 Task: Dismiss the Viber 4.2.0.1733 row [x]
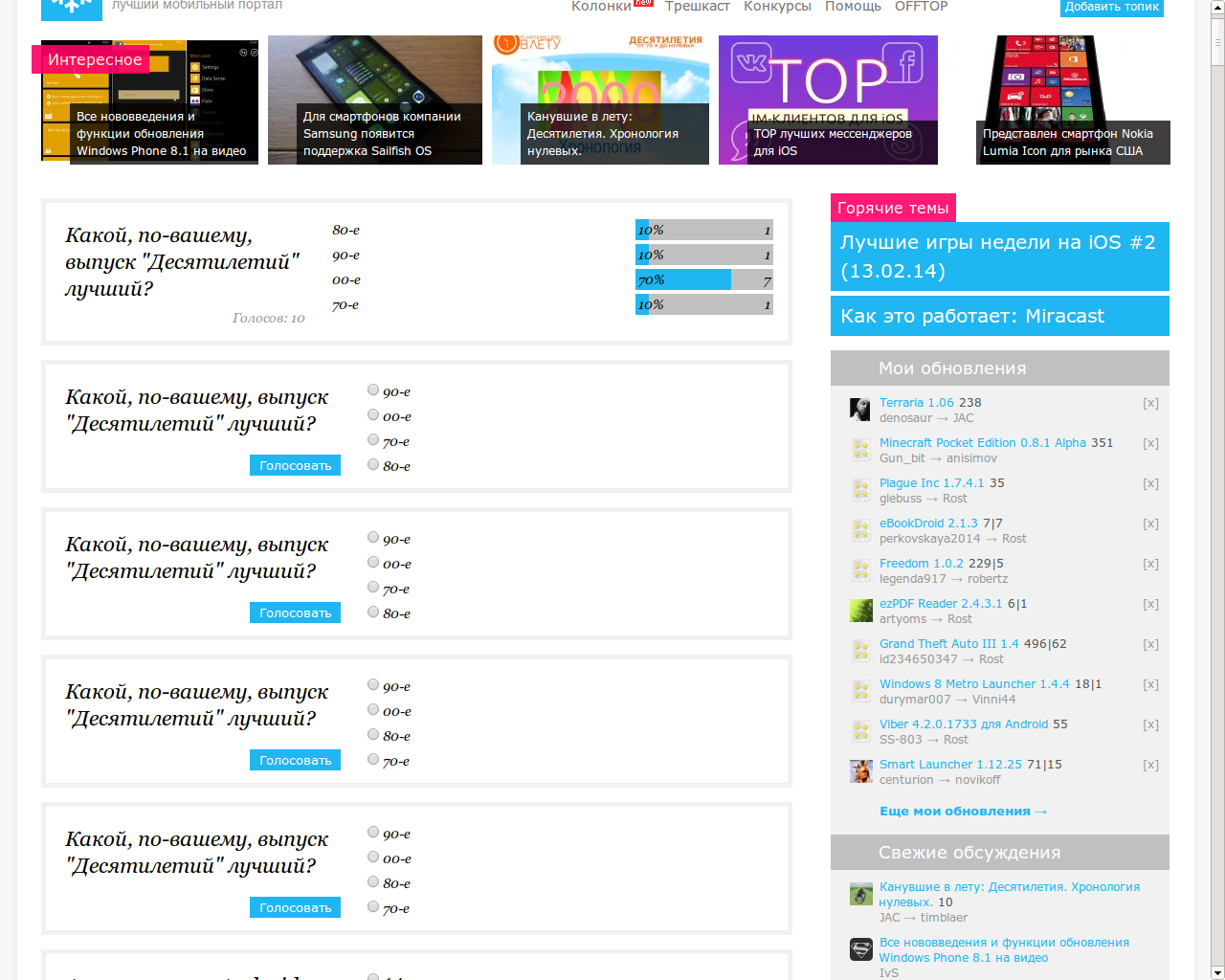(1150, 724)
